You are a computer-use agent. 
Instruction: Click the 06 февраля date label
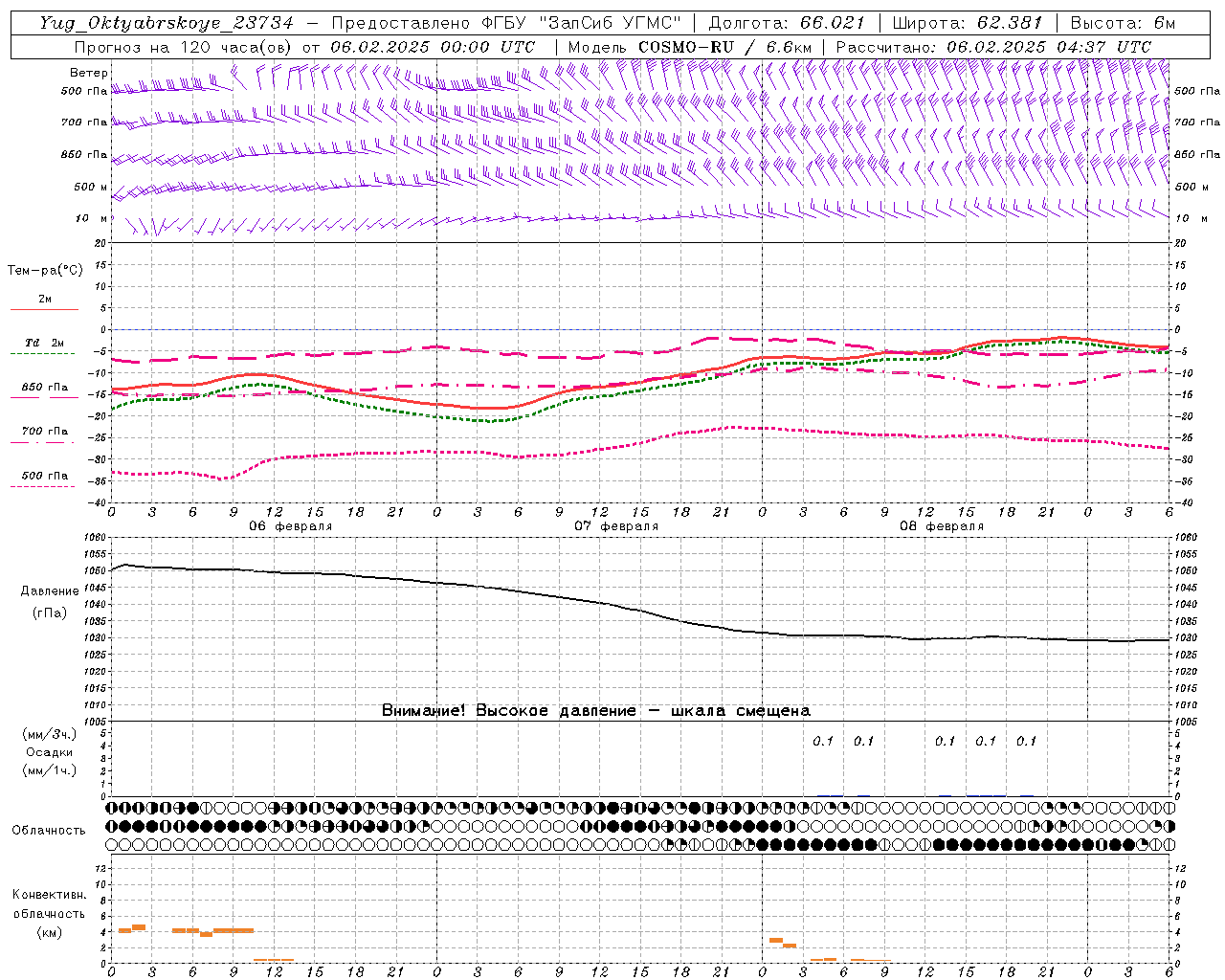click(291, 526)
